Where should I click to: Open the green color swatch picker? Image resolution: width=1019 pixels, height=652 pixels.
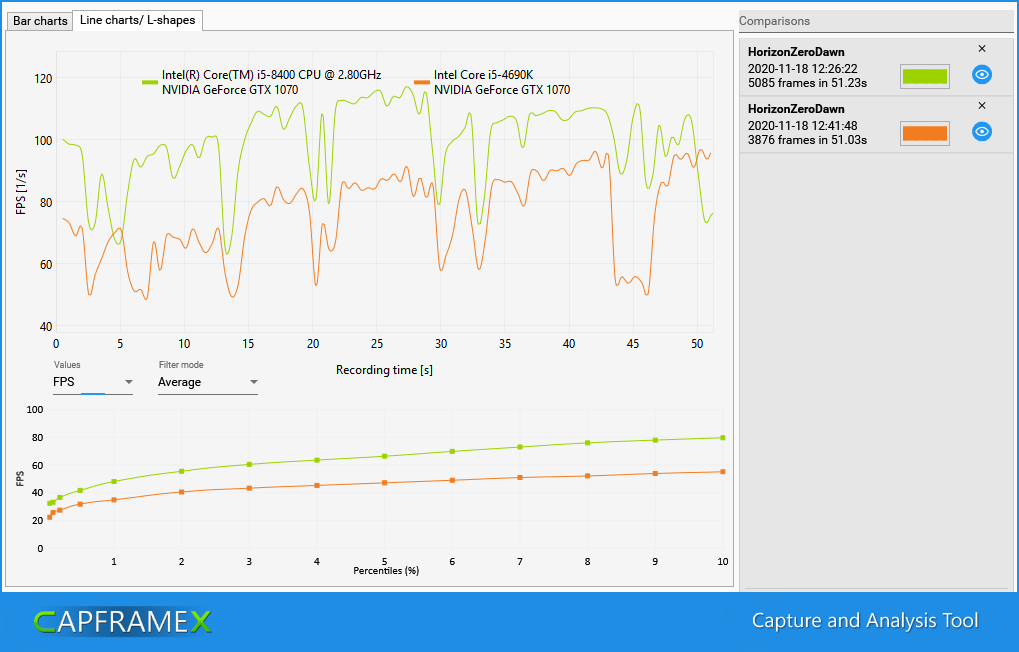point(925,76)
